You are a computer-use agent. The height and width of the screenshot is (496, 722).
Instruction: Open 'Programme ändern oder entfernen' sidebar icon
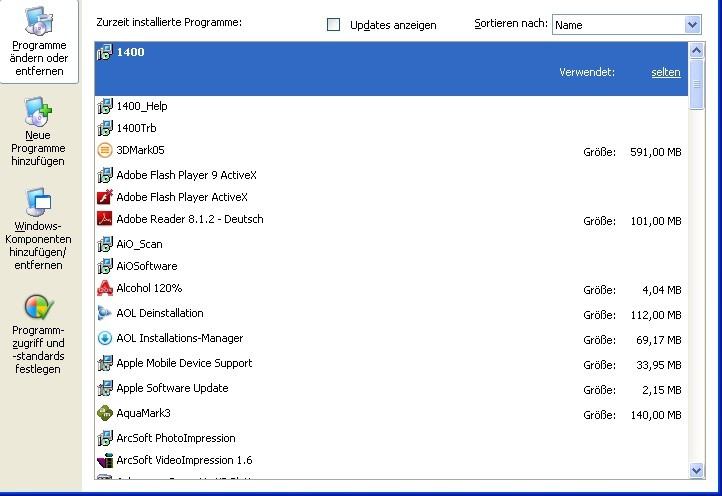[39, 21]
